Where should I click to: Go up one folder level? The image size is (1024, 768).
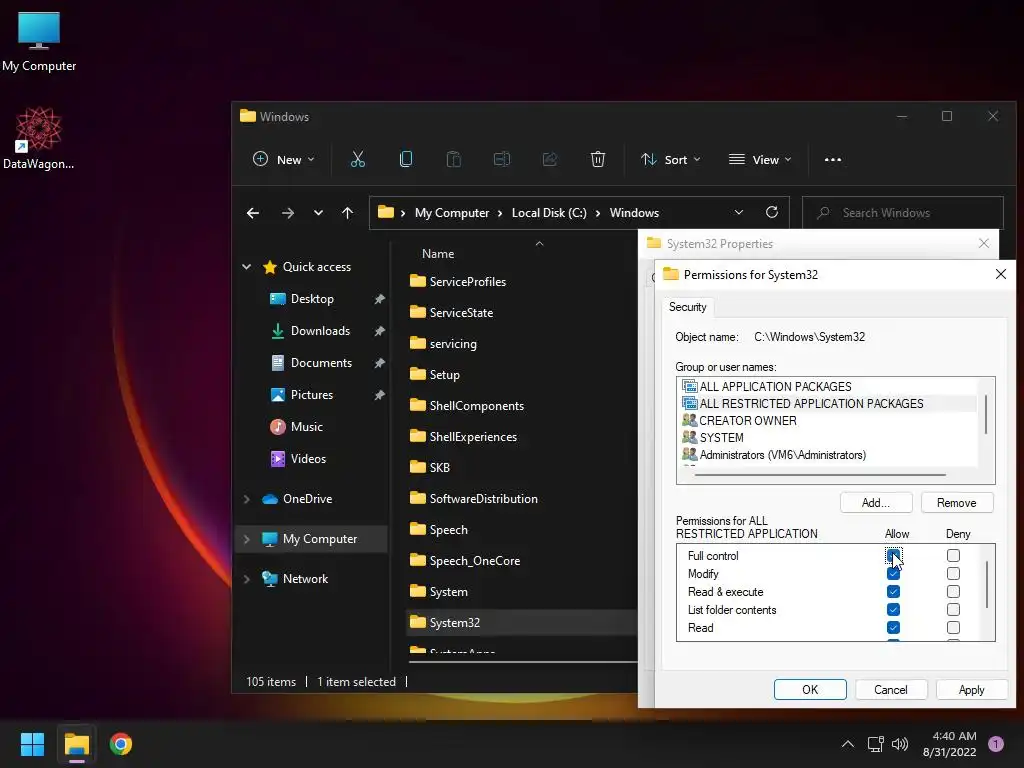click(x=347, y=213)
